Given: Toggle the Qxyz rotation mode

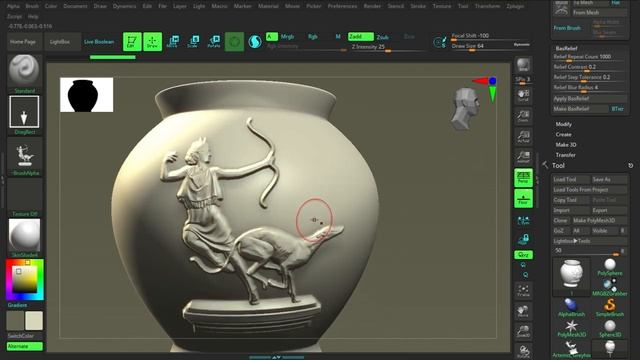Looking at the screenshot, I should click(x=523, y=255).
